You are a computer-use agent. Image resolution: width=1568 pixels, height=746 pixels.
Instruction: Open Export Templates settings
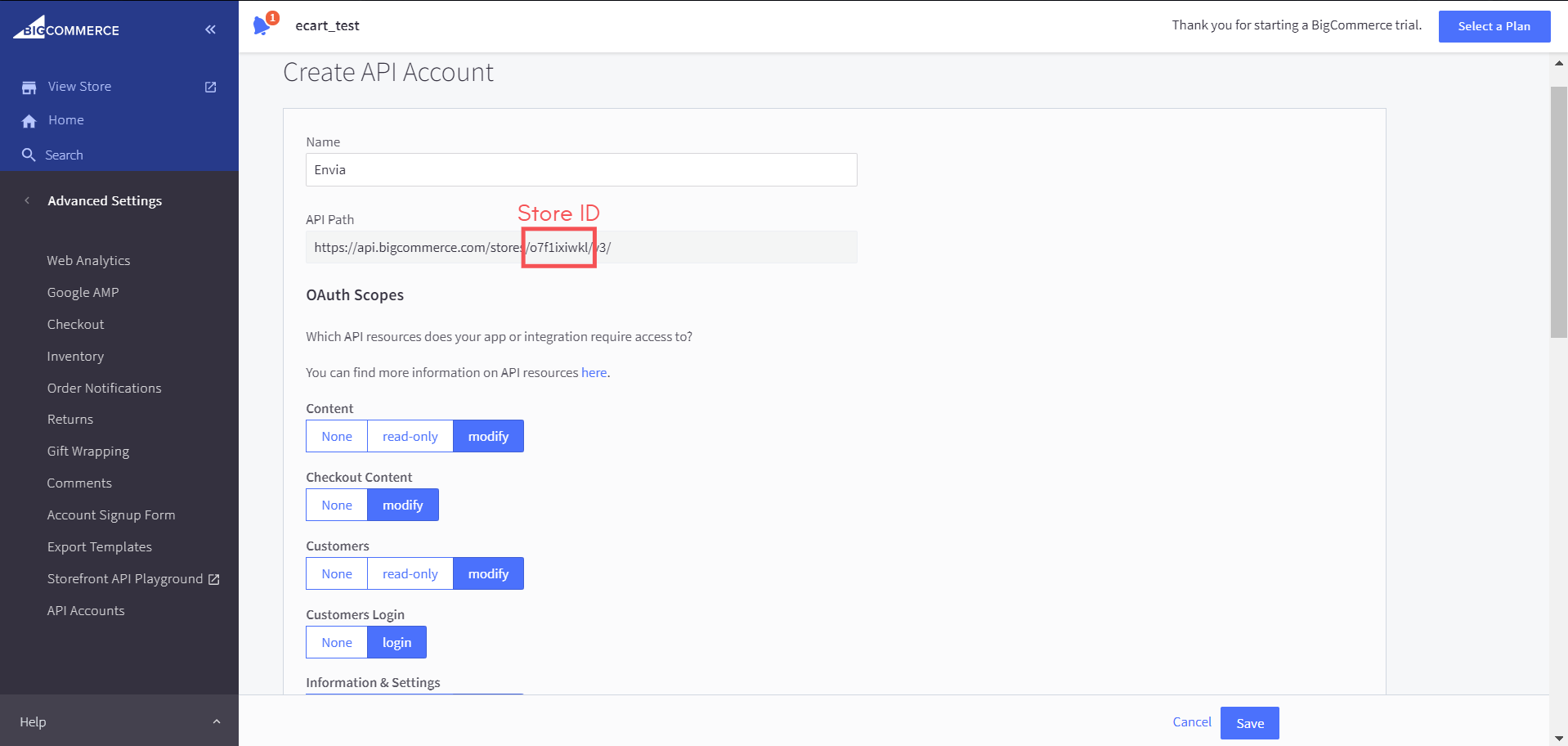point(100,547)
